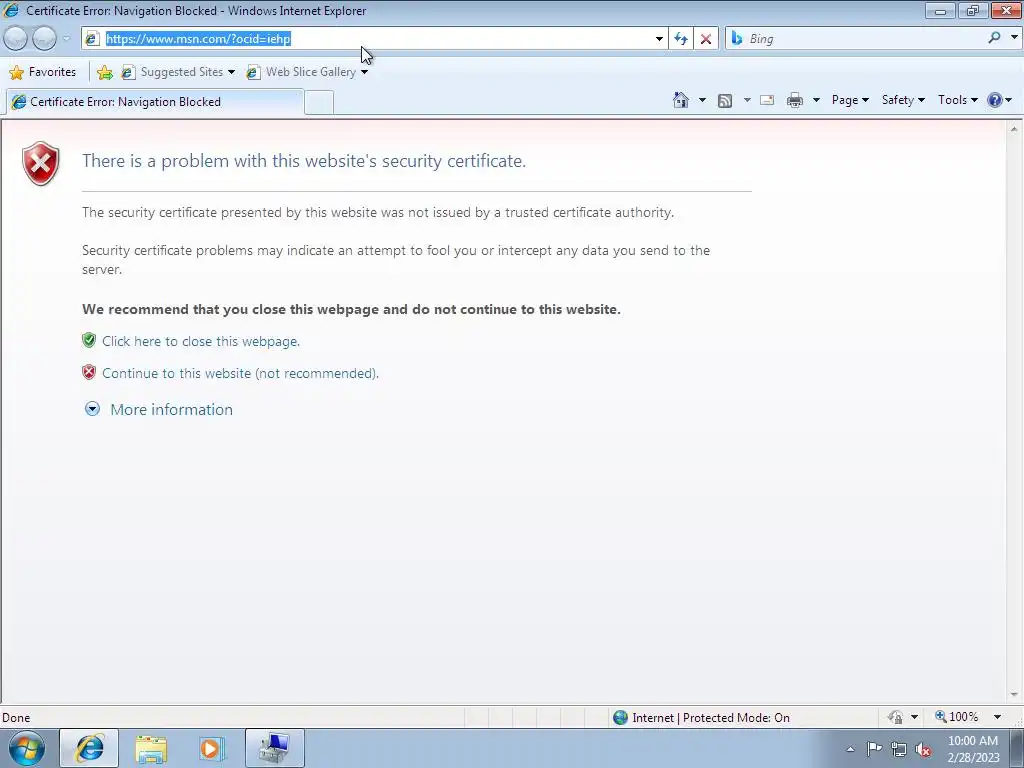Open the zoom level dropdown arrow
1024x768 pixels.
(998, 717)
